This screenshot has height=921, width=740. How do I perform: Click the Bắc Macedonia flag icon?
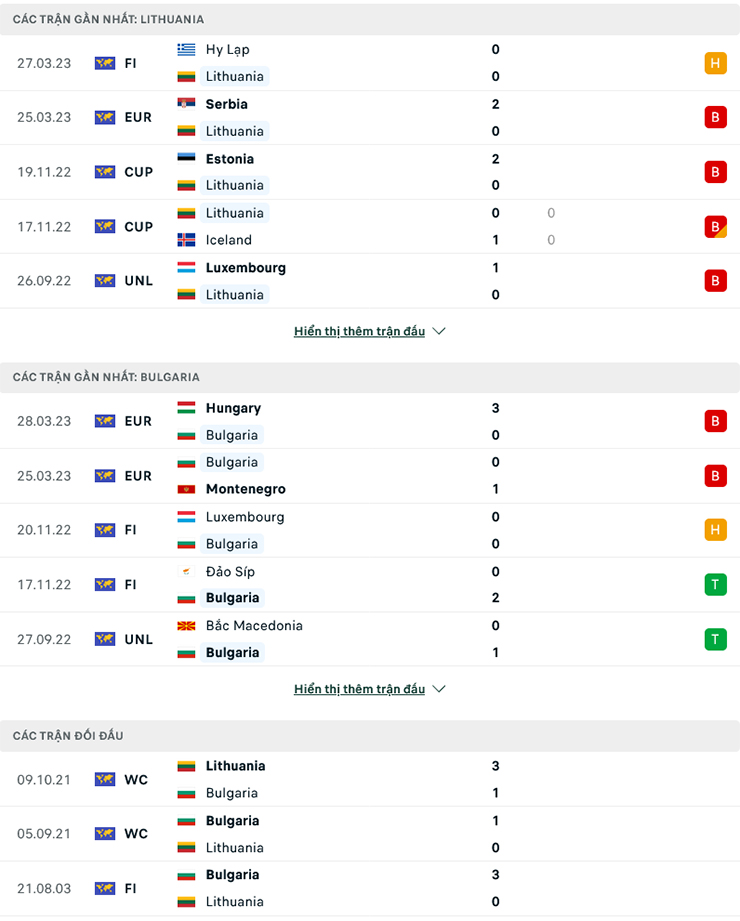coord(186,626)
